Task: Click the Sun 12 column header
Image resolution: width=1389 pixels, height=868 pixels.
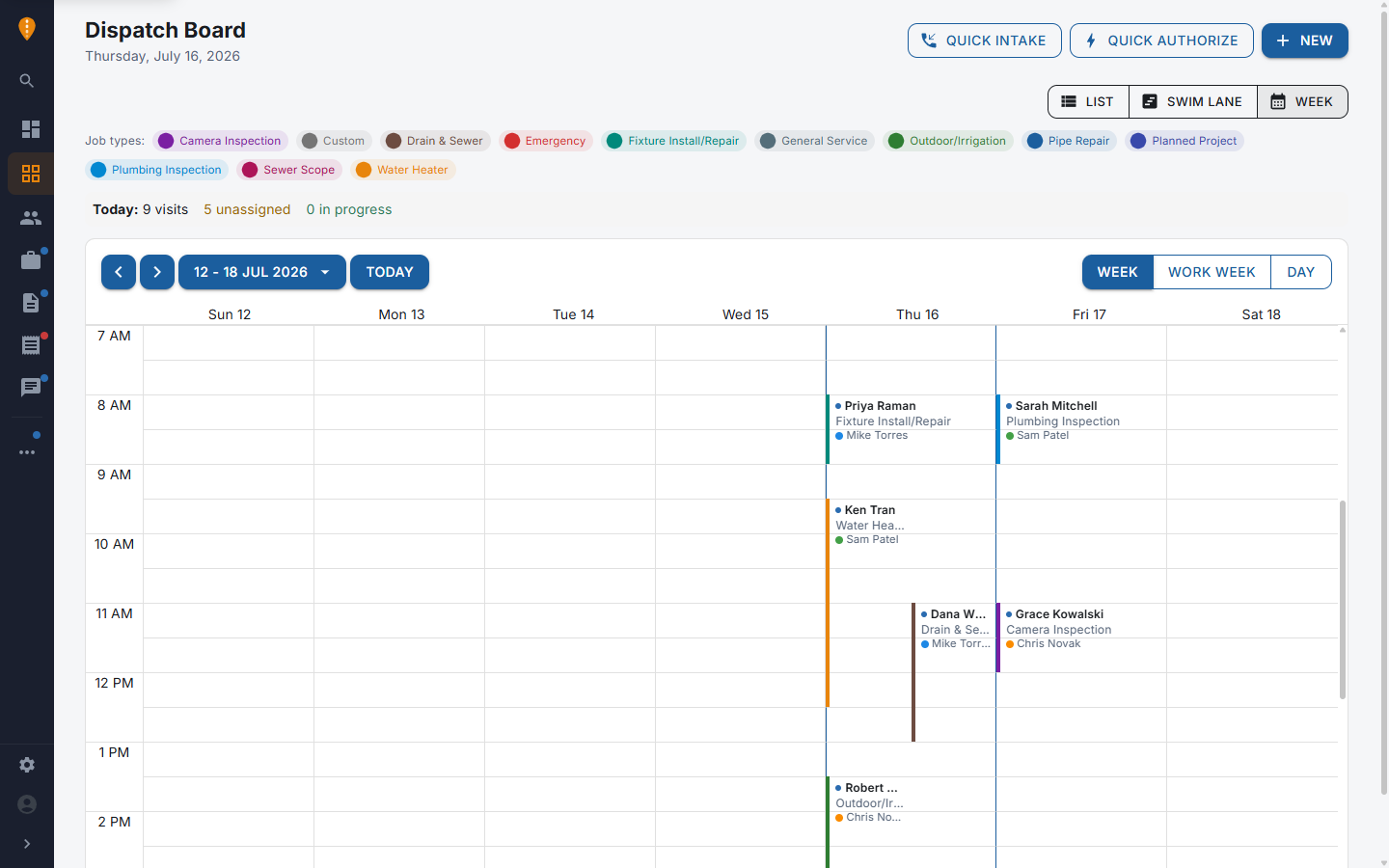Action: coord(230,314)
